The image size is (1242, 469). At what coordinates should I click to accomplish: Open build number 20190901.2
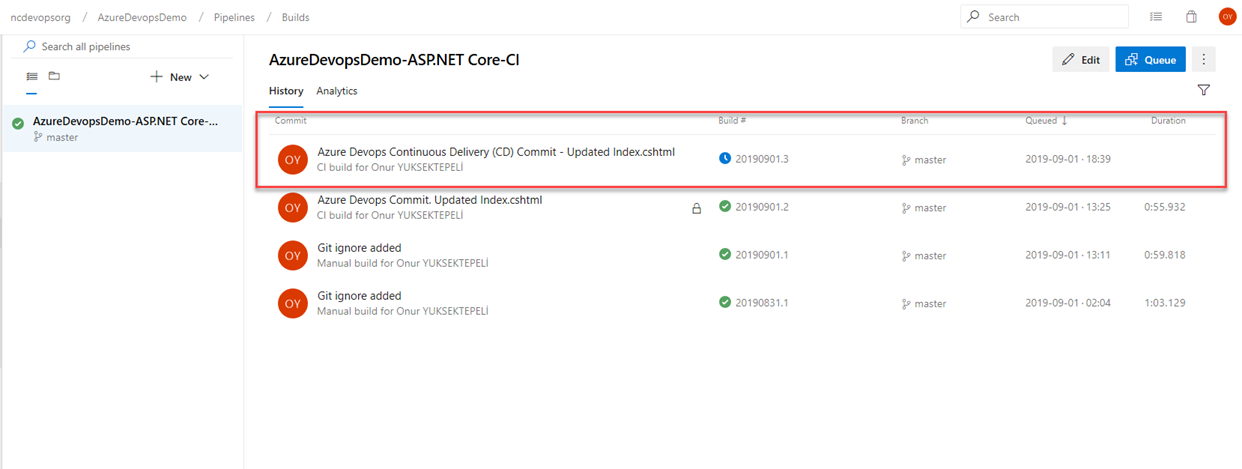[x=762, y=207]
